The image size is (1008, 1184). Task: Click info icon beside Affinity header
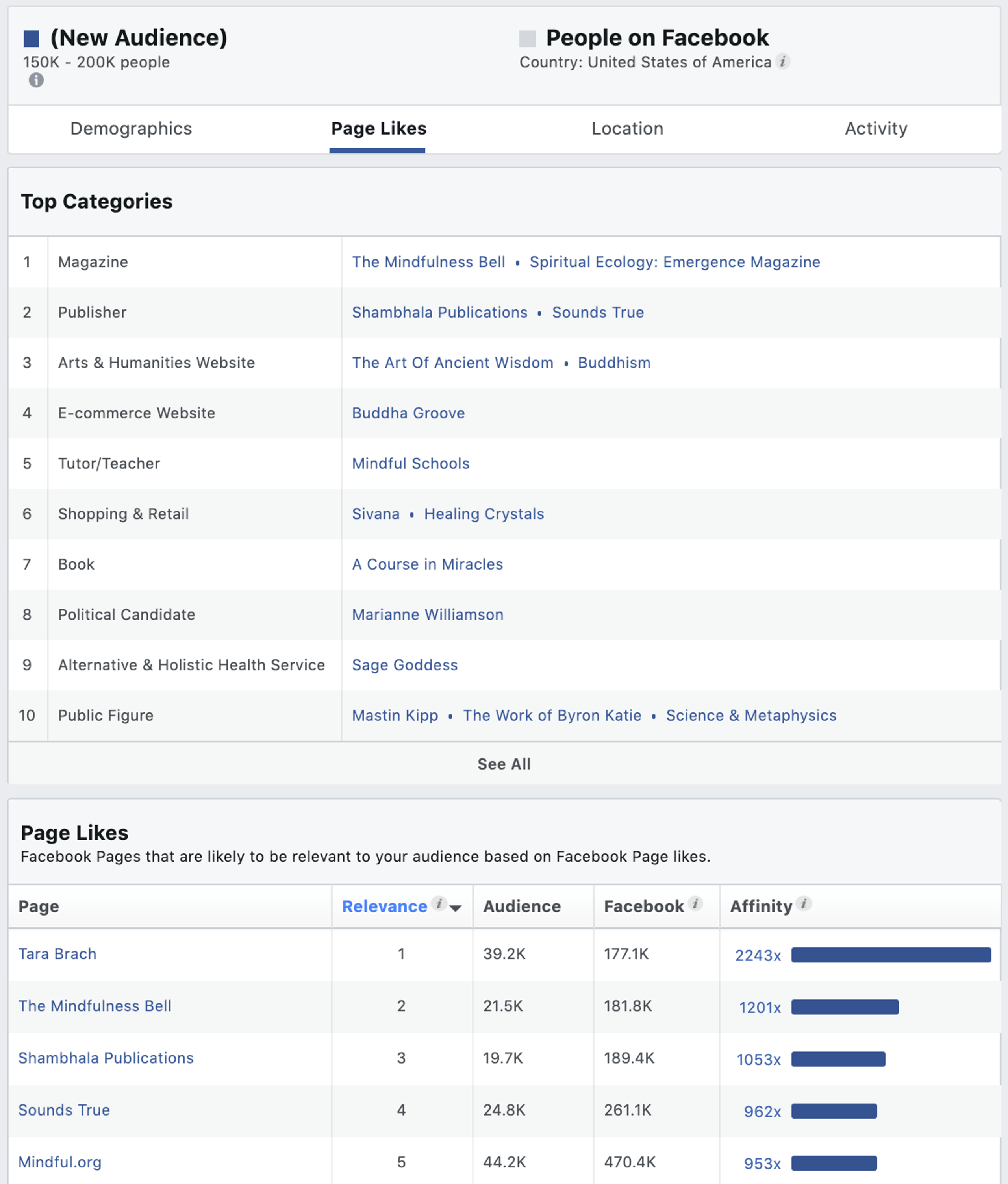803,903
